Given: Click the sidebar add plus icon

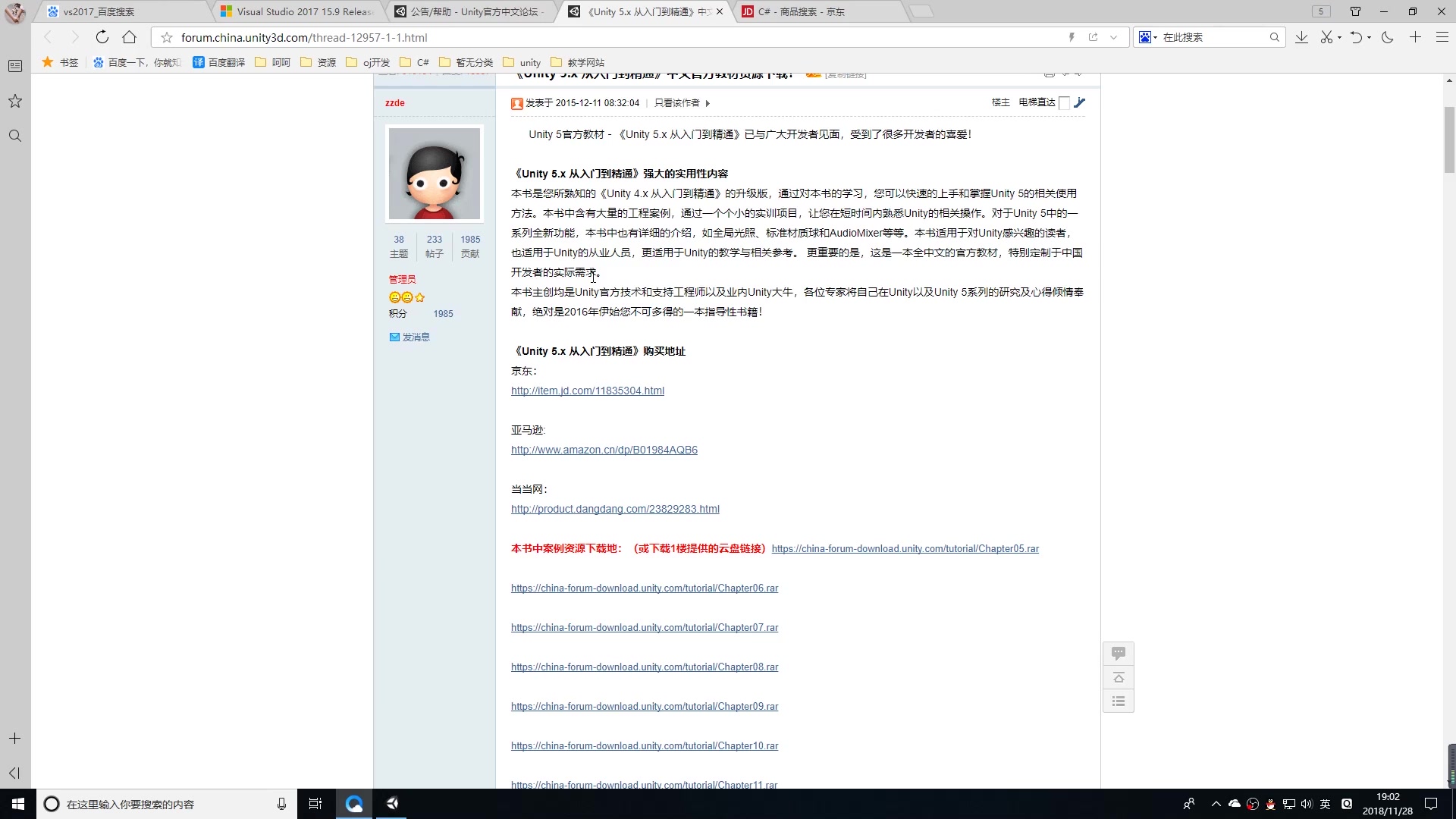Looking at the screenshot, I should (14, 738).
